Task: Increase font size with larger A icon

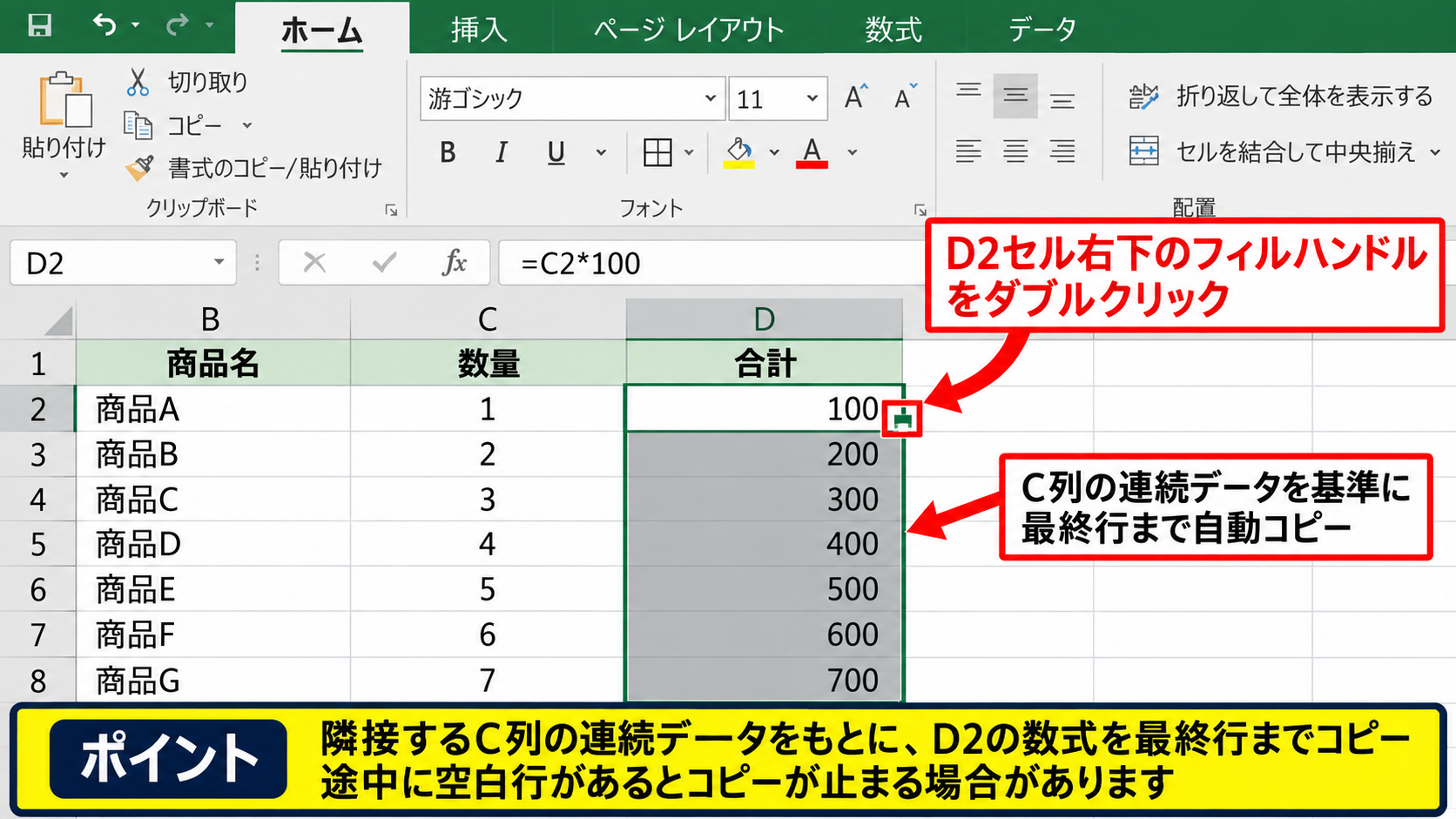Action: 856,97
